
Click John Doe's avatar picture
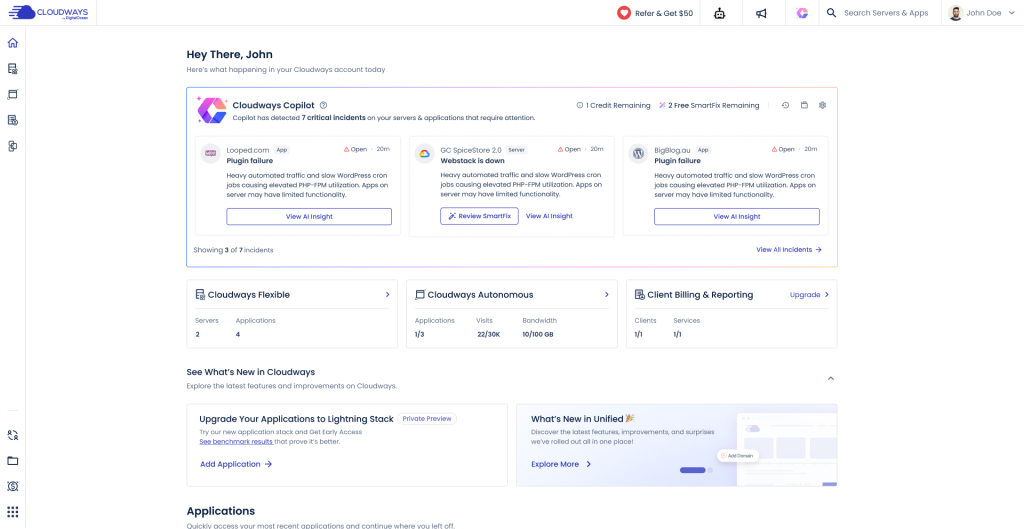point(955,13)
